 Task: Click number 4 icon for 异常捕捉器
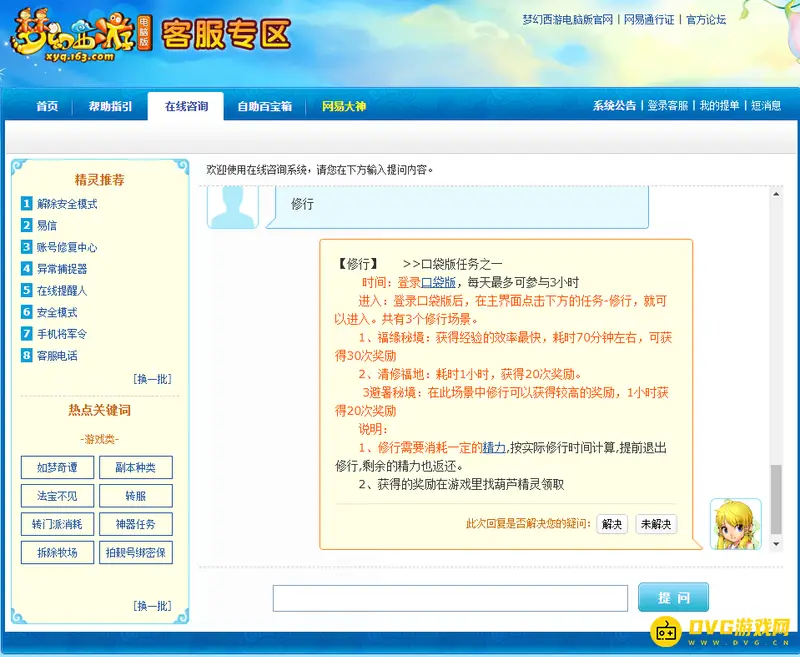coord(27,268)
